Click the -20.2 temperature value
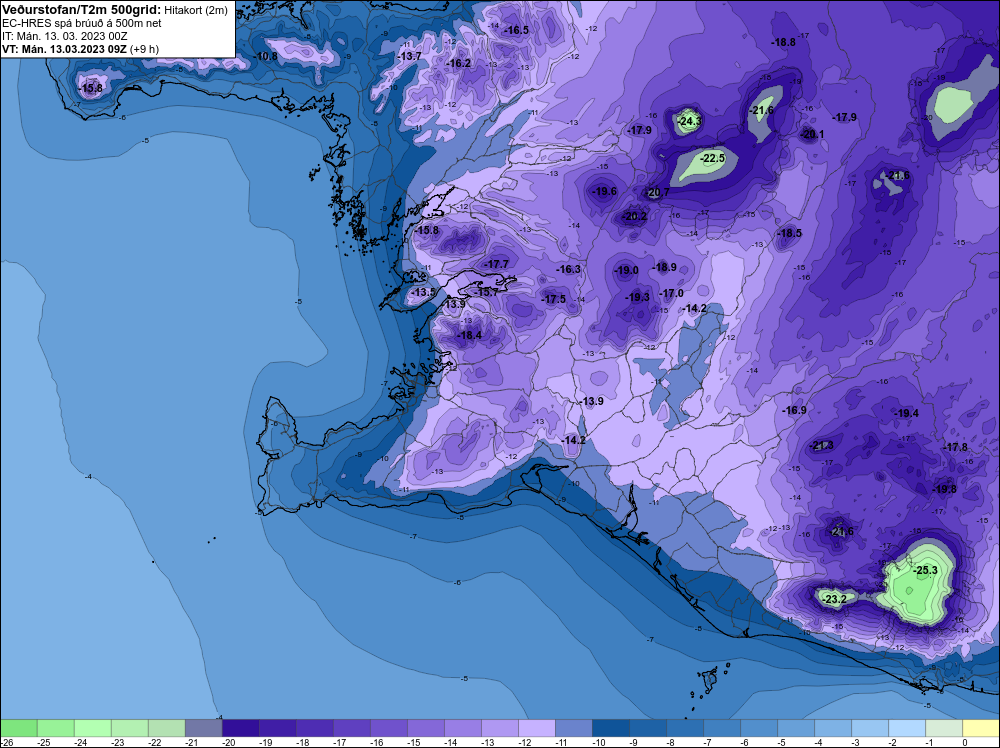The image size is (1000, 748). click(x=634, y=217)
